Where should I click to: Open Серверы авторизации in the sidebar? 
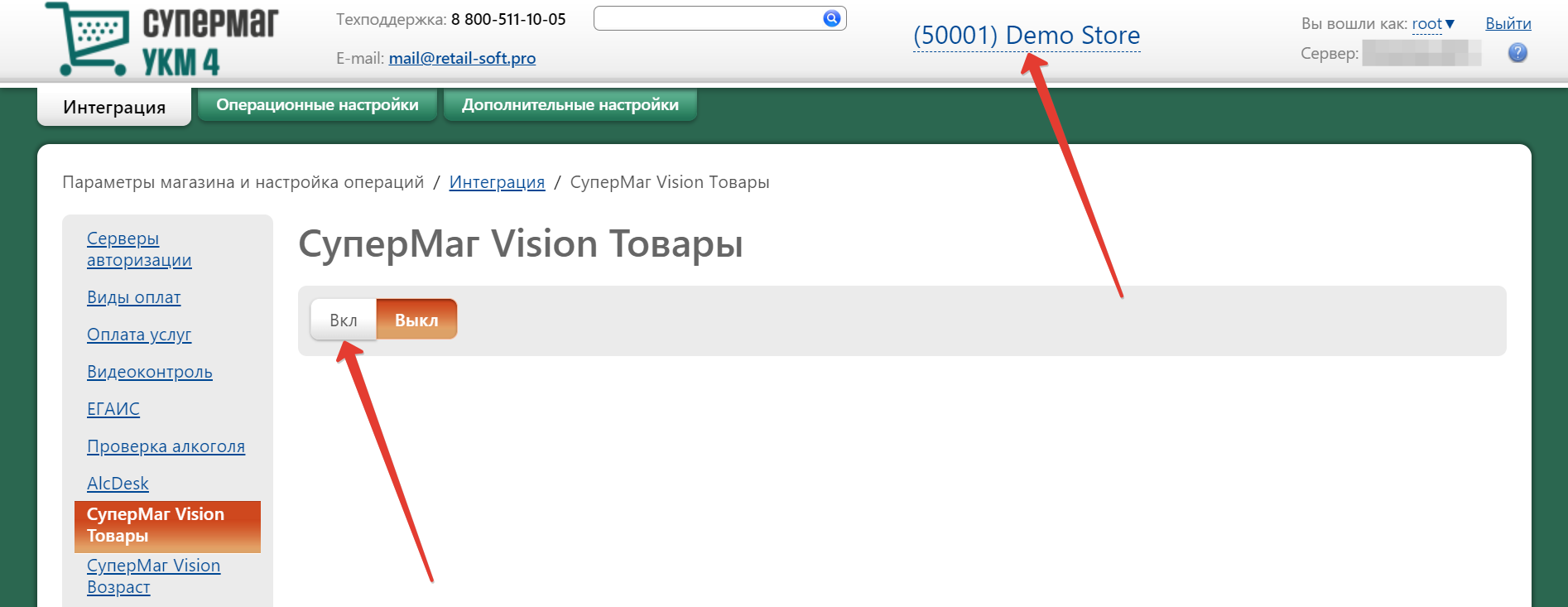(x=139, y=249)
